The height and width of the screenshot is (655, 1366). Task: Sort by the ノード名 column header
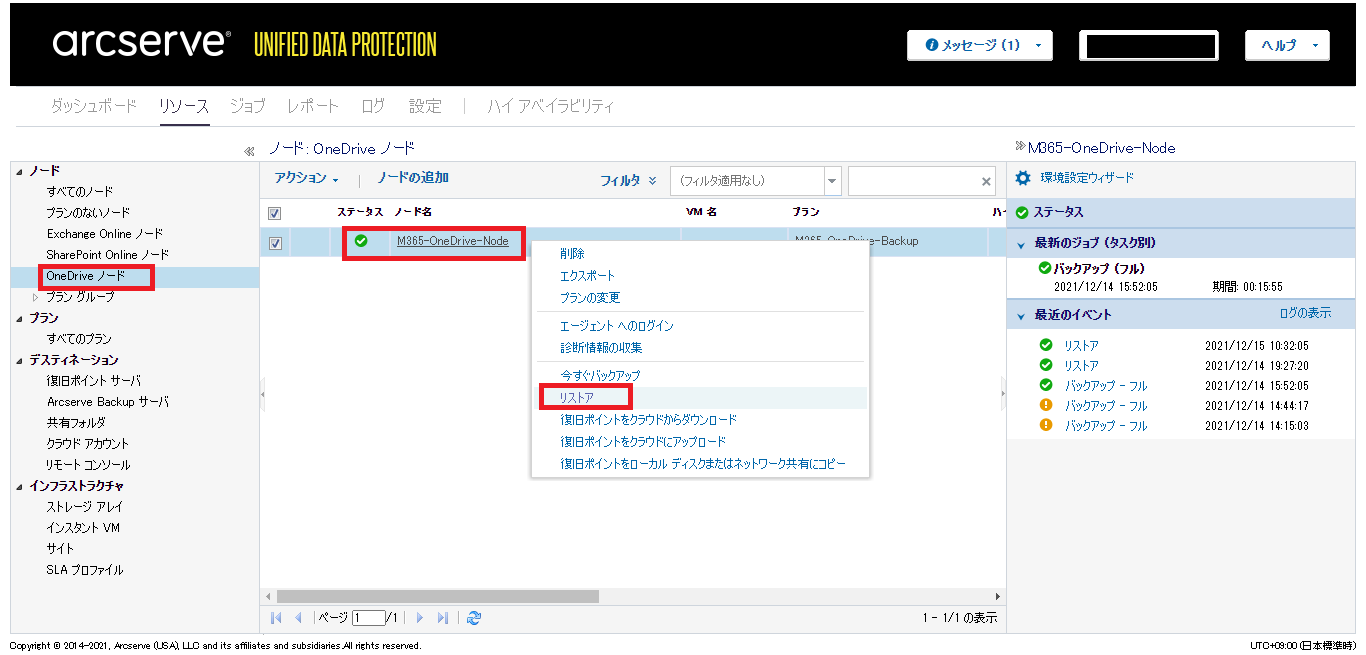[413, 212]
